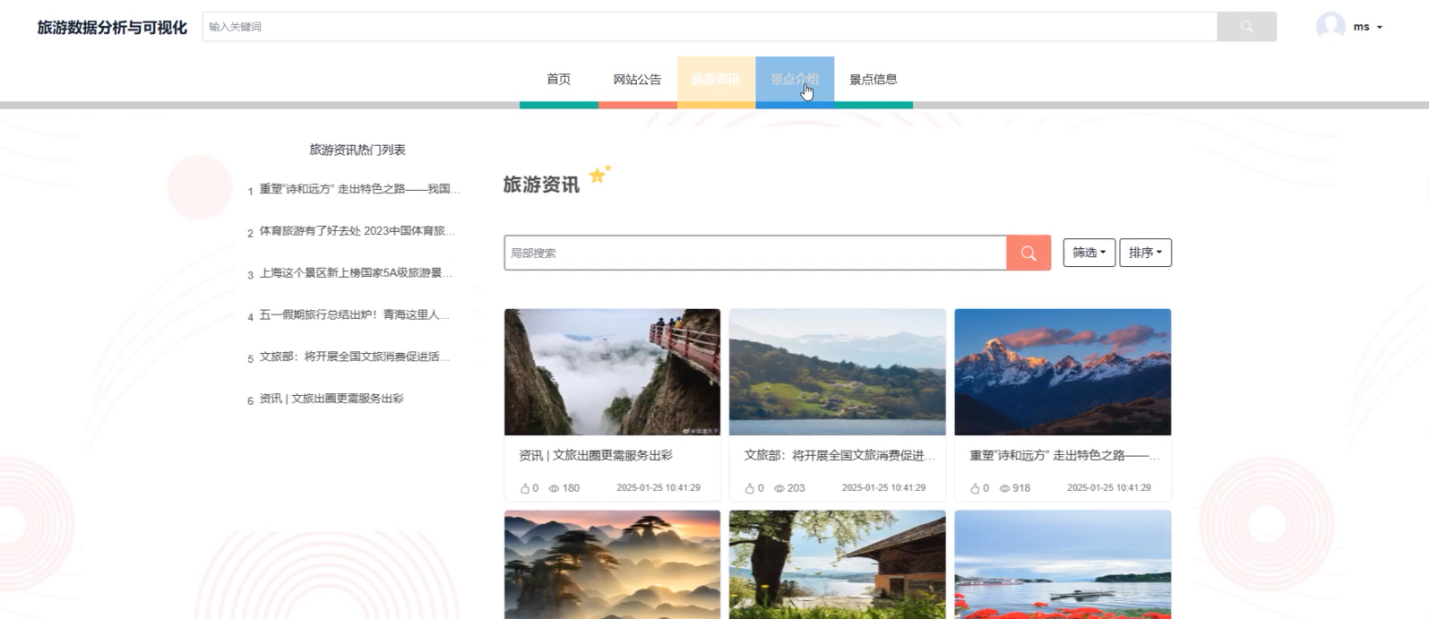This screenshot has height=619, width=1429.
Task: Open the ms account dropdown arrow
Action: 1380,28
